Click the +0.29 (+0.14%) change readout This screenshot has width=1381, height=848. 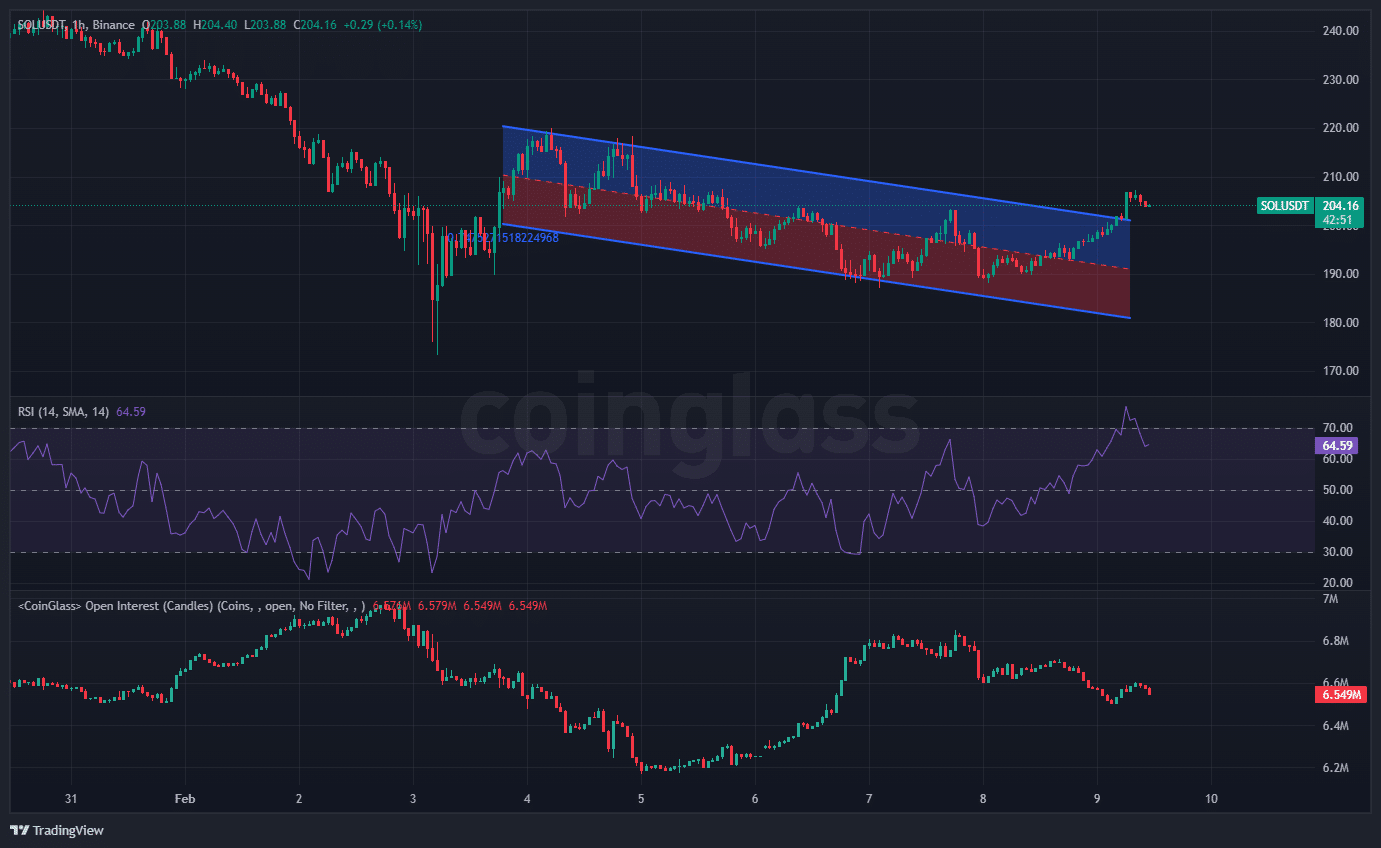(x=382, y=24)
